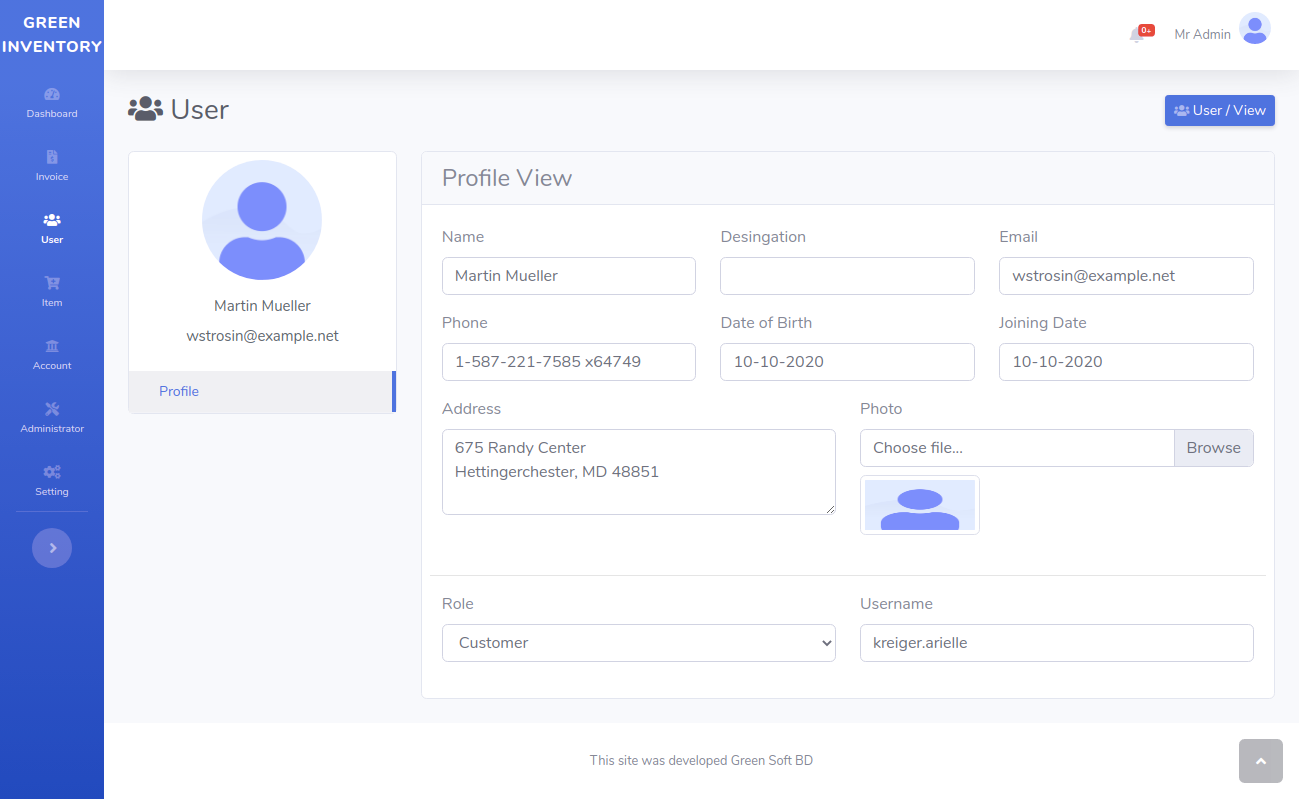Image resolution: width=1299 pixels, height=799 pixels.
Task: Click the notification bell icon
Action: [1137, 35]
